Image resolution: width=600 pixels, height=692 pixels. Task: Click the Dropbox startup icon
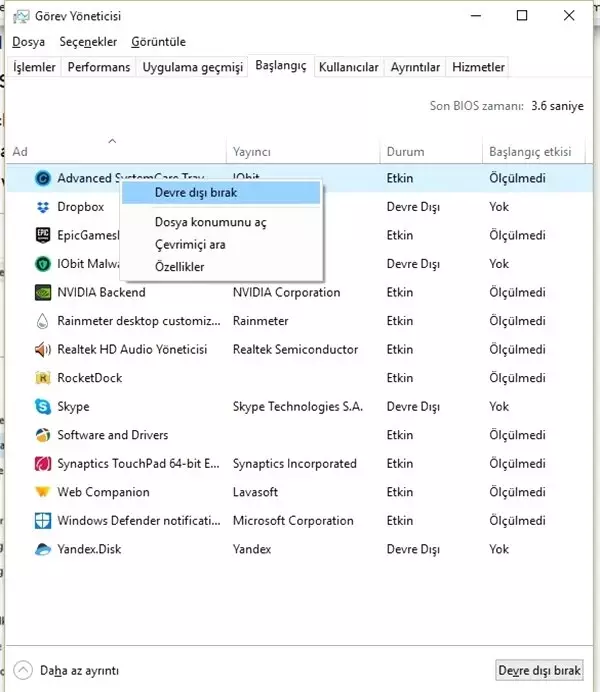(x=43, y=207)
